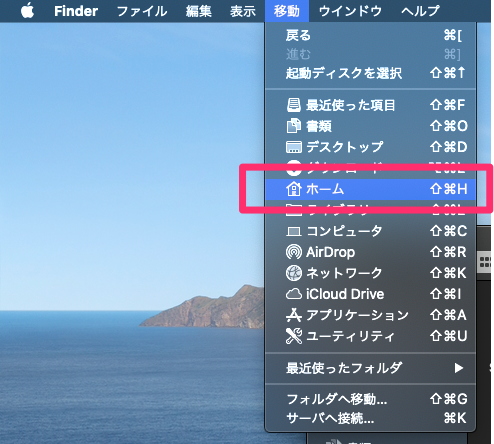The width and height of the screenshot is (494, 444).
Task: Click the grid view icon behind menu
Action: tap(485, 262)
